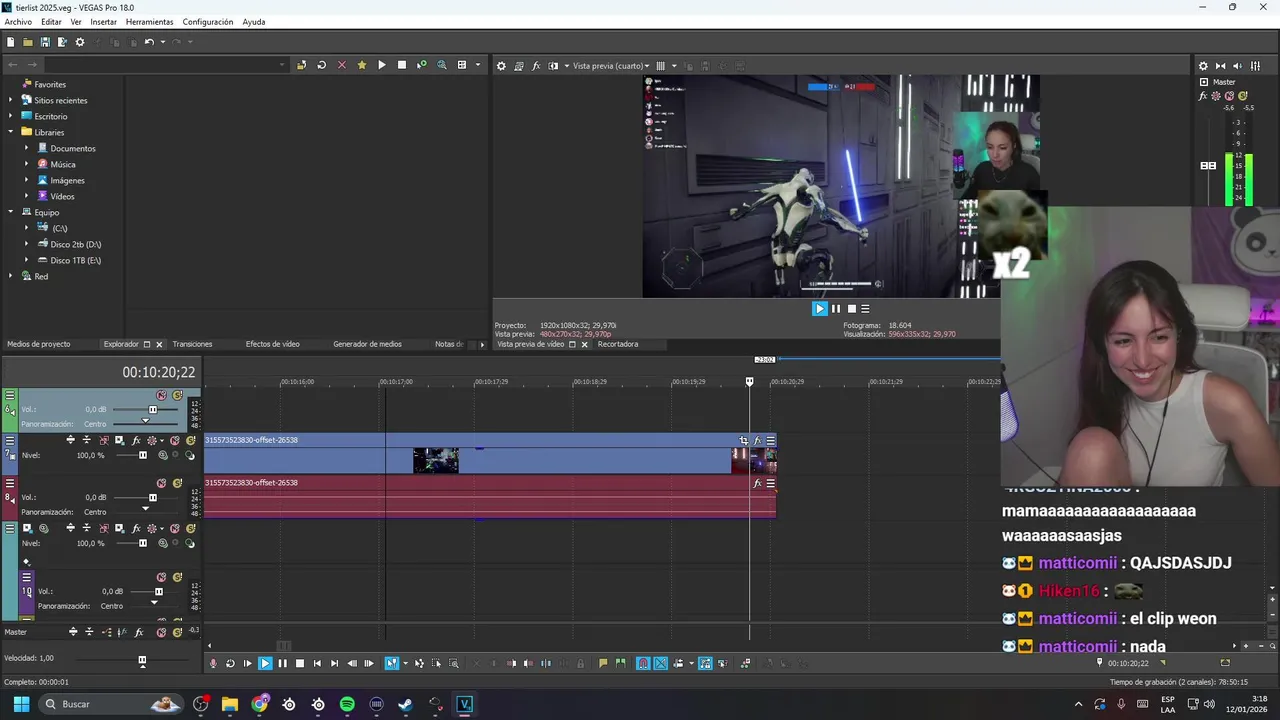
Task: Click the track 6 volume slider handle
Action: click(x=153, y=409)
